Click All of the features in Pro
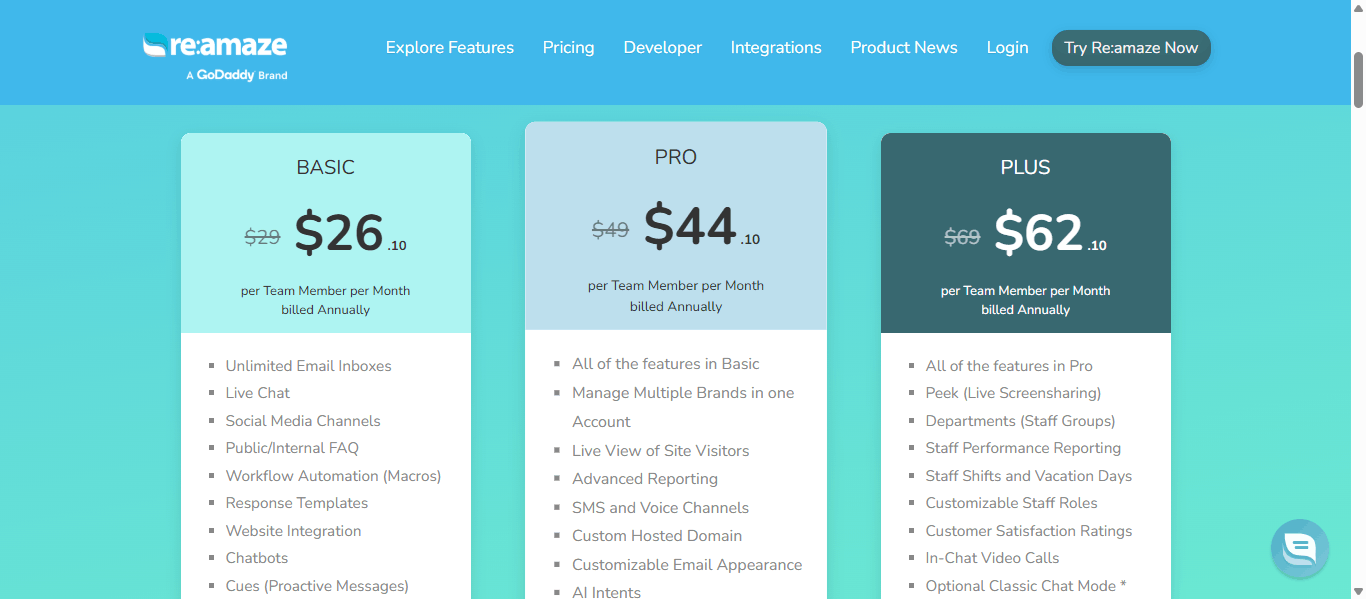The height and width of the screenshot is (599, 1366). [1009, 366]
